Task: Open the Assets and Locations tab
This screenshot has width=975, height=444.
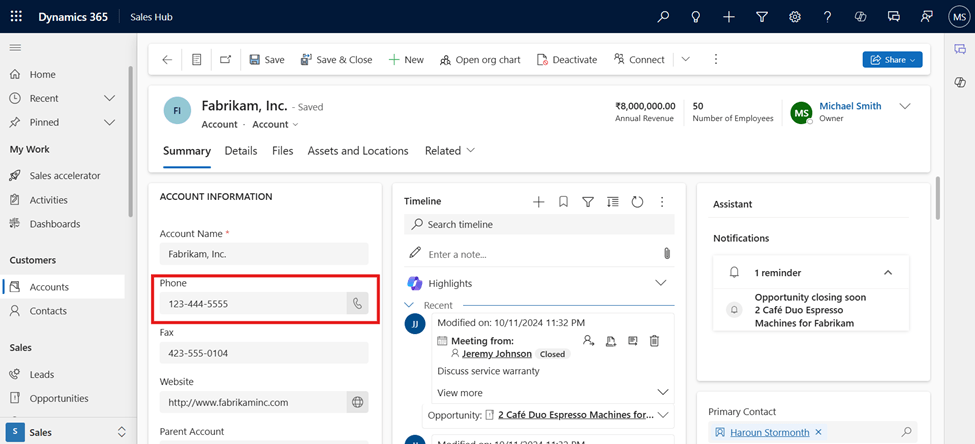Action: point(357,151)
